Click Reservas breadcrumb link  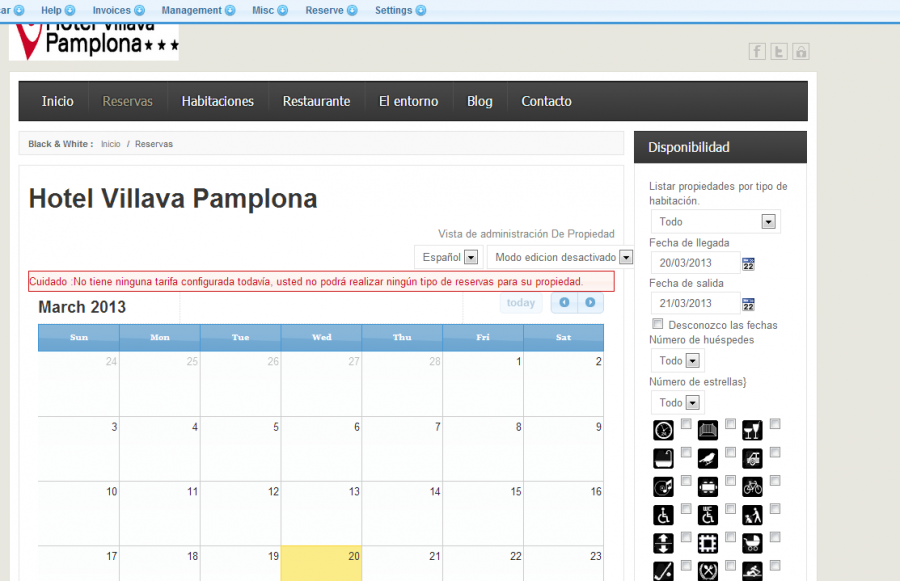154,144
